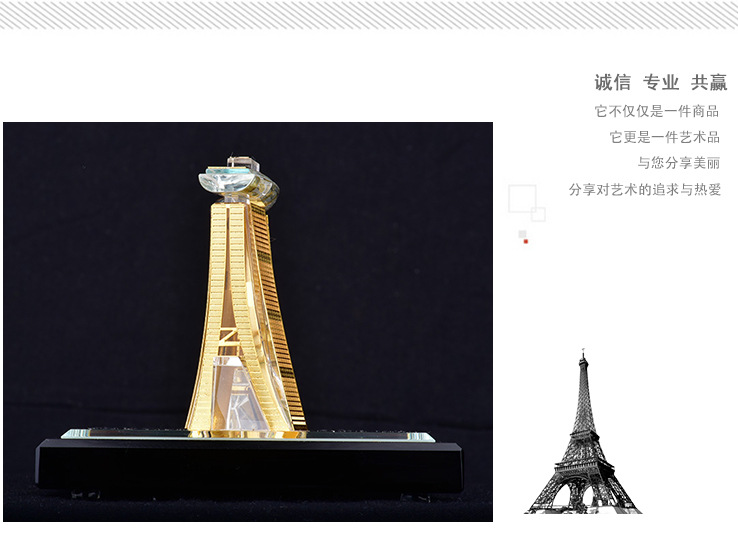This screenshot has height=542, width=738.
Task: Click the 诚信 专业 共赢 heading
Action: 660,82
